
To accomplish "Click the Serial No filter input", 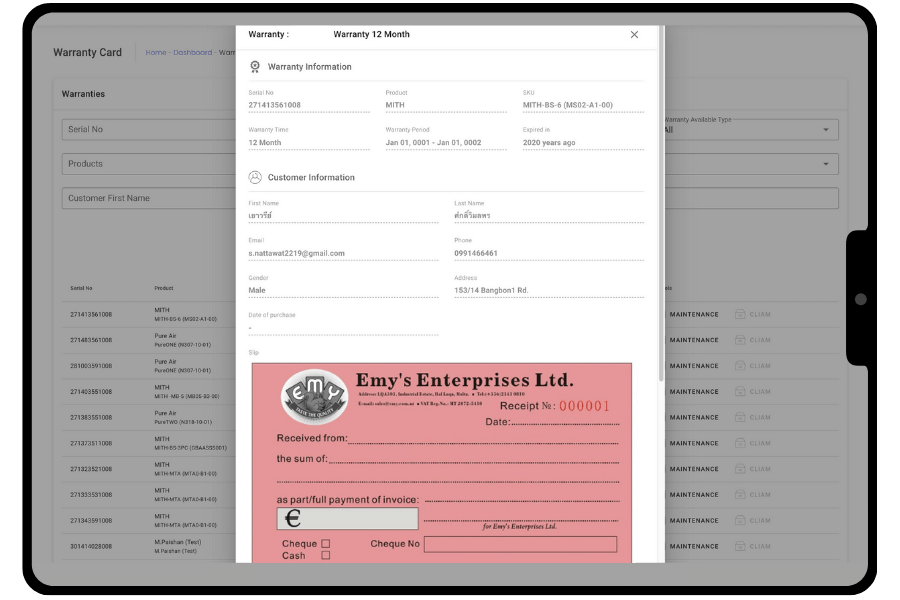I will tap(150, 129).
